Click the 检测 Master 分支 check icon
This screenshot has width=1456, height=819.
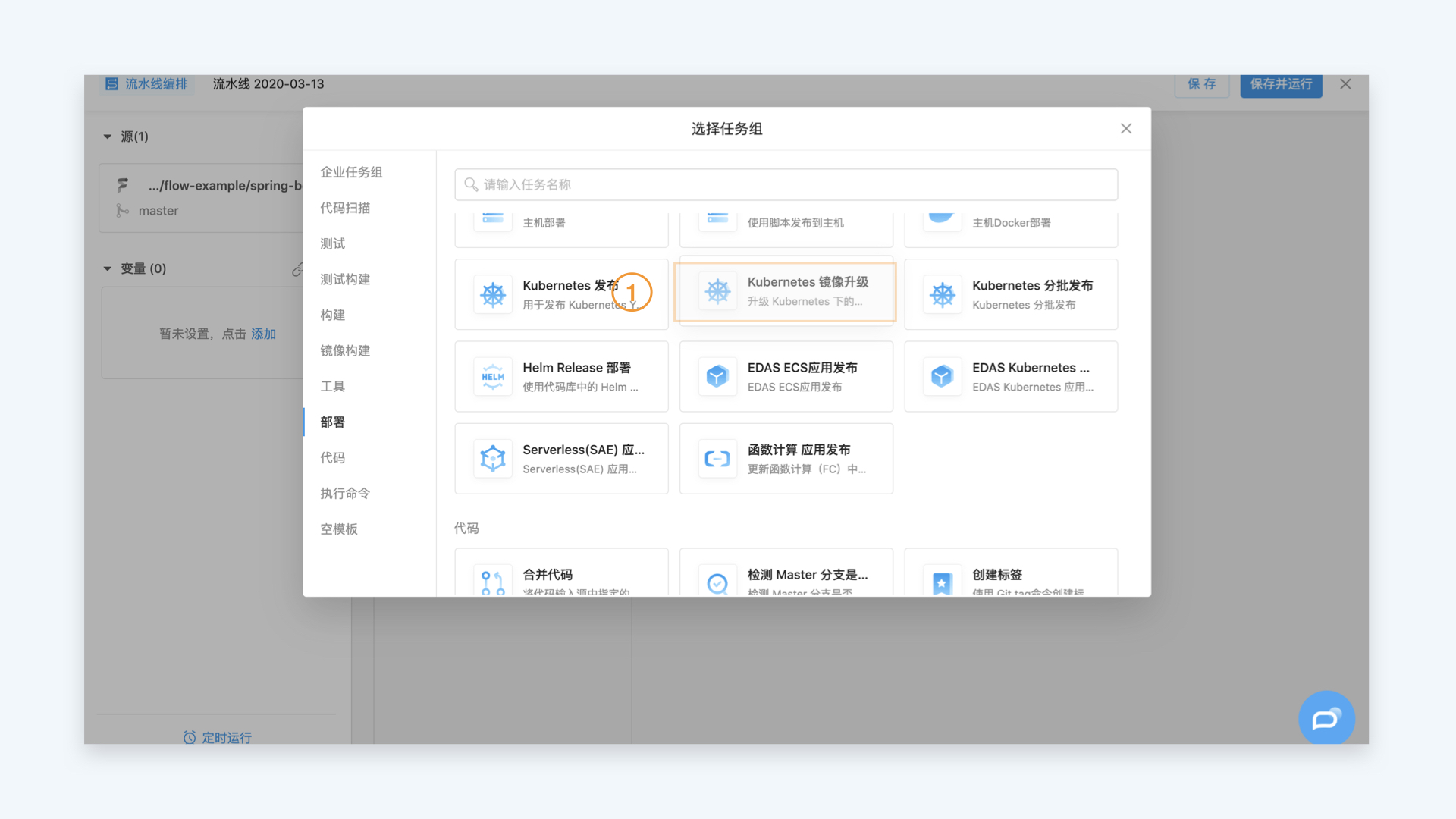pos(717,582)
